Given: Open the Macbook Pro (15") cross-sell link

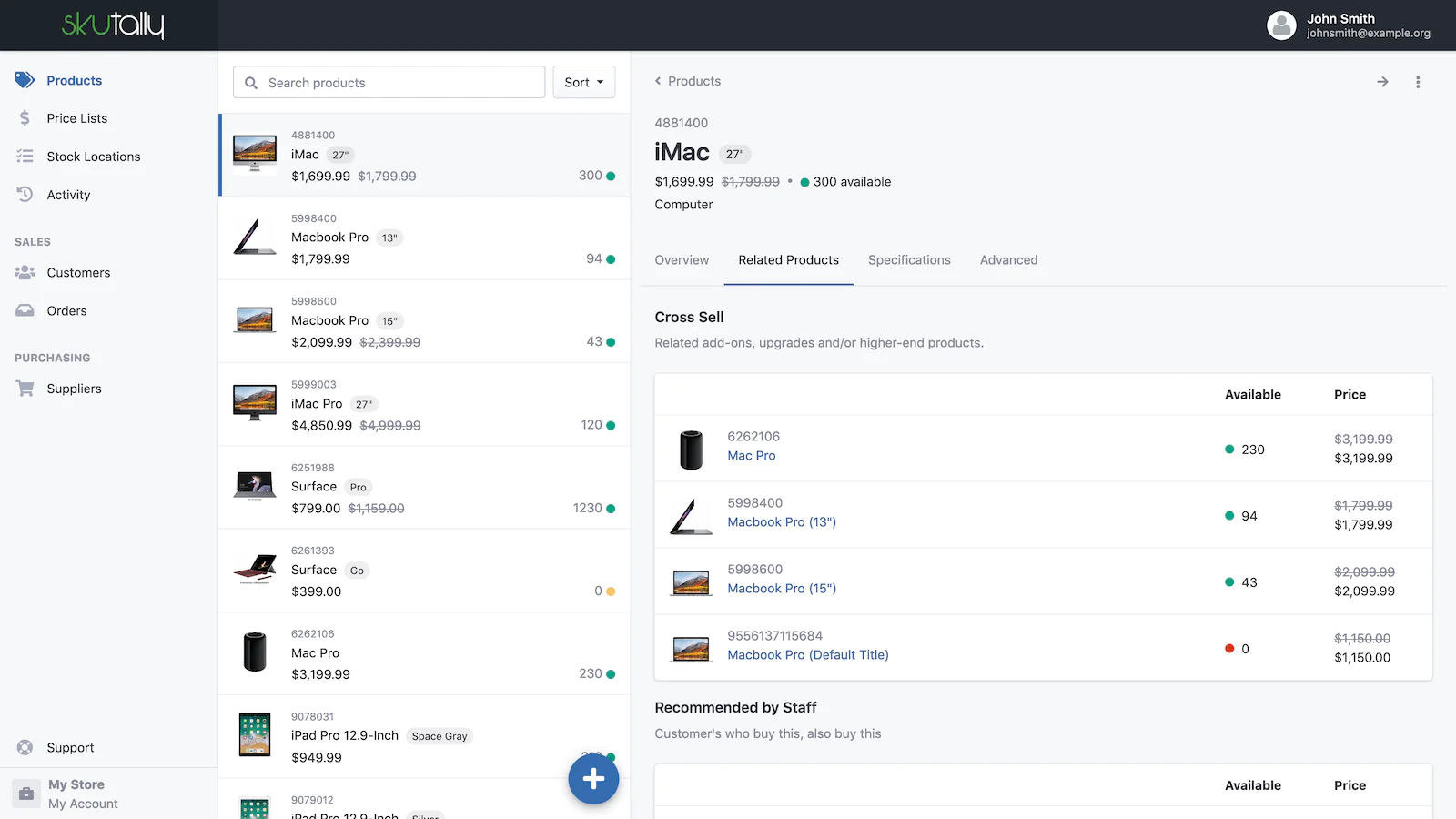Looking at the screenshot, I should point(782,589).
